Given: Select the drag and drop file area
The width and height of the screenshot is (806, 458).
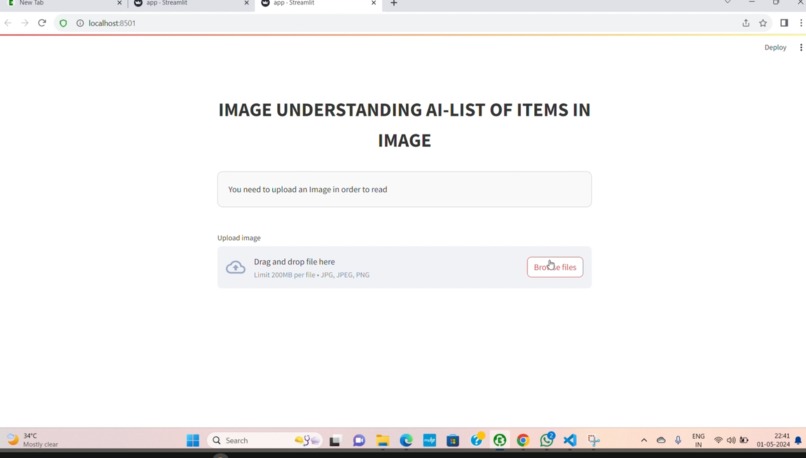Looking at the screenshot, I should (x=404, y=267).
